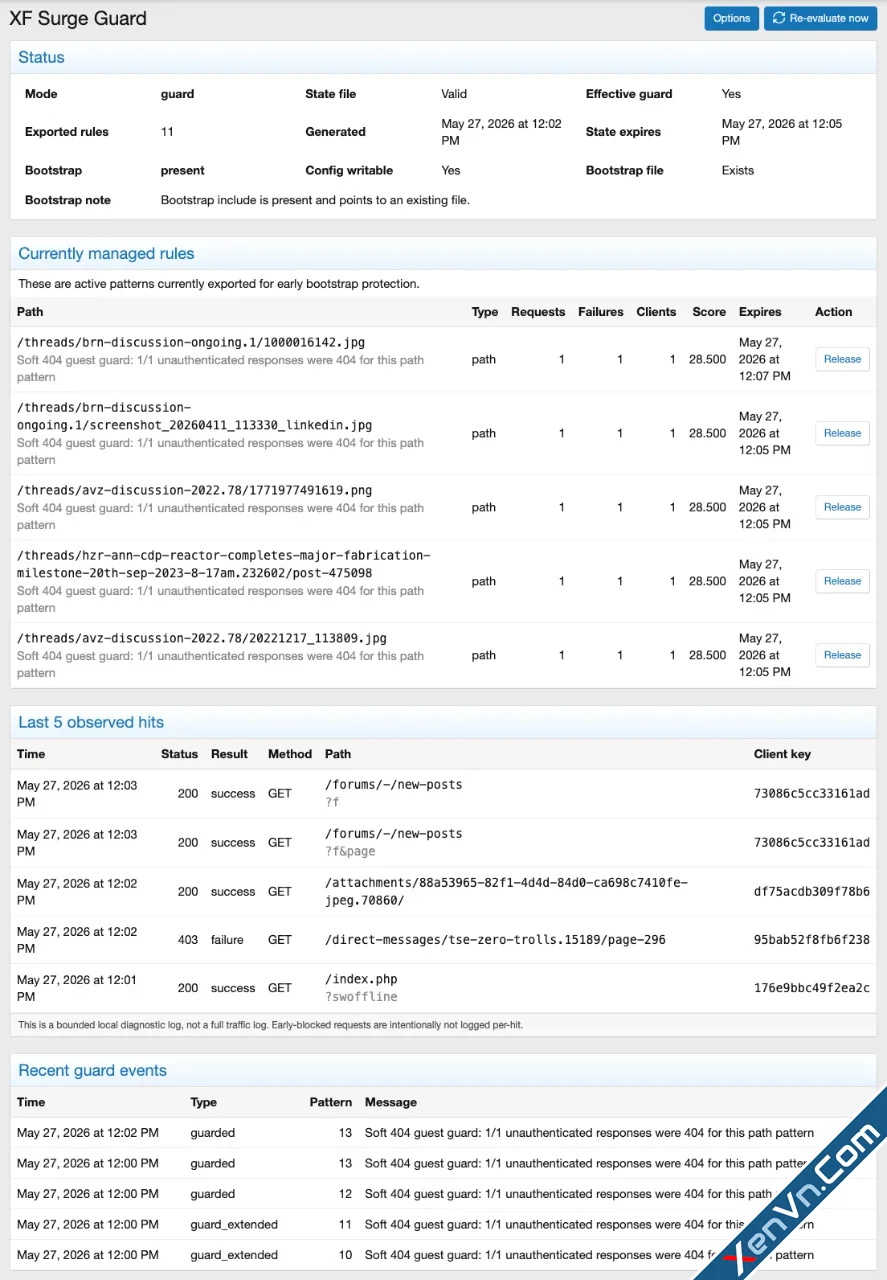Release rule for hzr-ann-cdp-reactor post-475098 path
The height and width of the screenshot is (1280, 887).
point(842,581)
